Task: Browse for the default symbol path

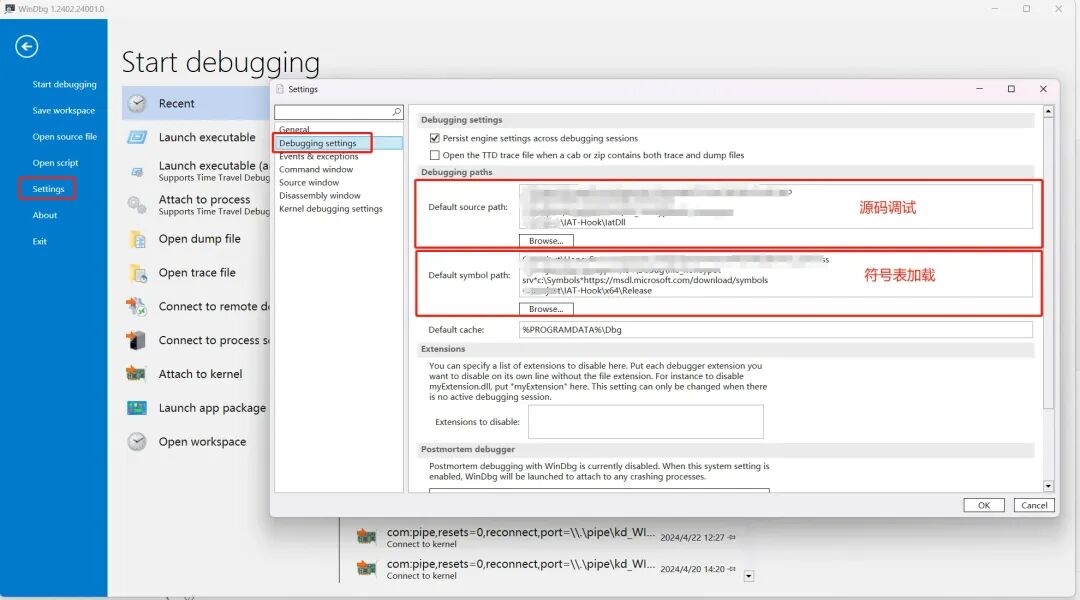Action: [x=546, y=309]
